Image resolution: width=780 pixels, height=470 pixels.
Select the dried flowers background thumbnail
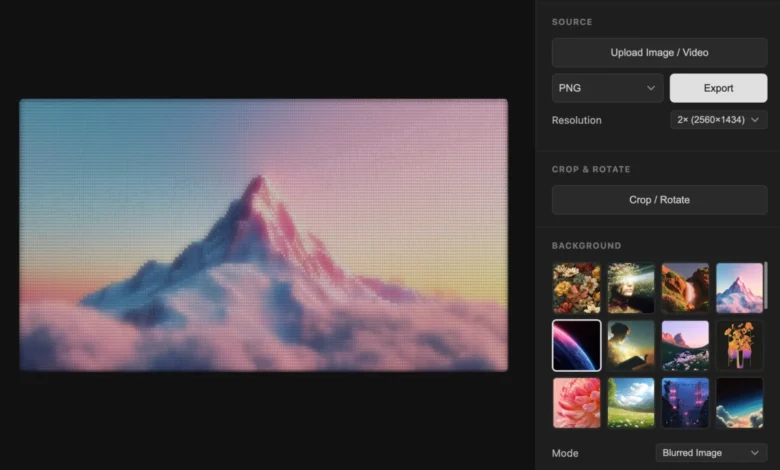(577, 288)
